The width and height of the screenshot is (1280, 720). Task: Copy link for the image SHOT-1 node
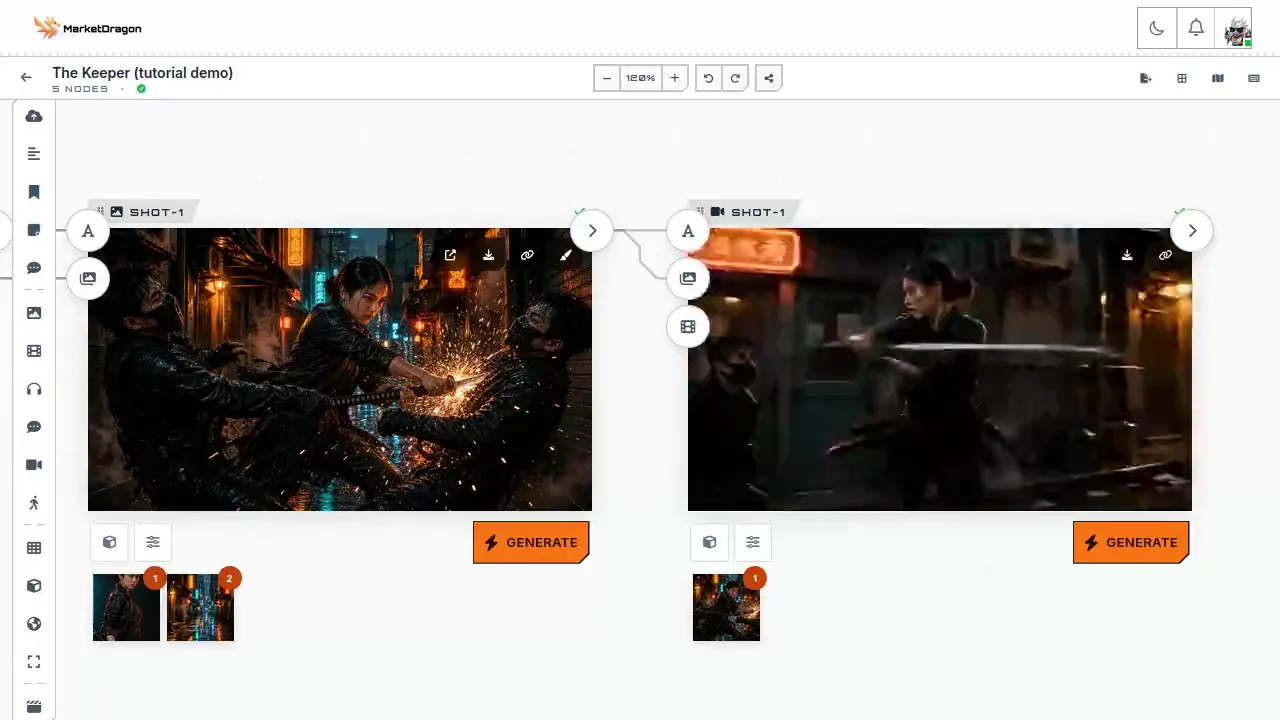527,255
